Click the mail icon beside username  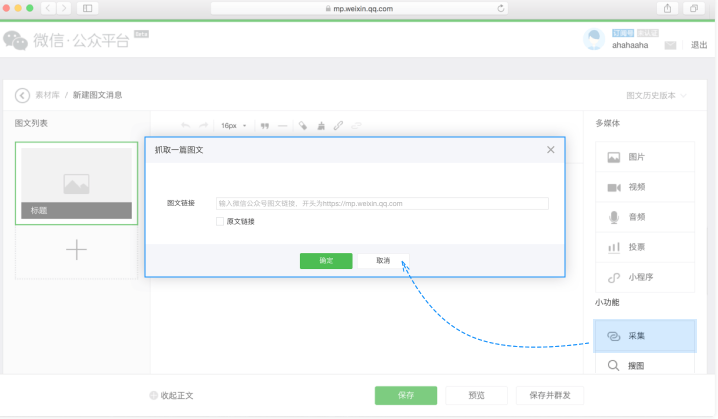coord(670,45)
